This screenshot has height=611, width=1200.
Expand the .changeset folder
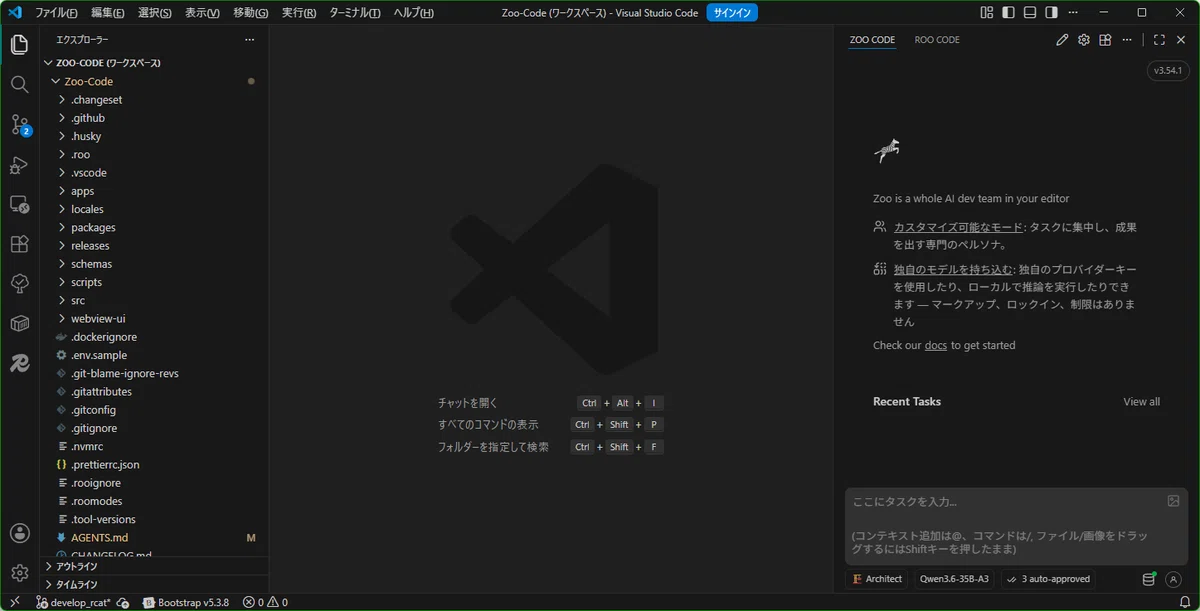(x=154, y=100)
